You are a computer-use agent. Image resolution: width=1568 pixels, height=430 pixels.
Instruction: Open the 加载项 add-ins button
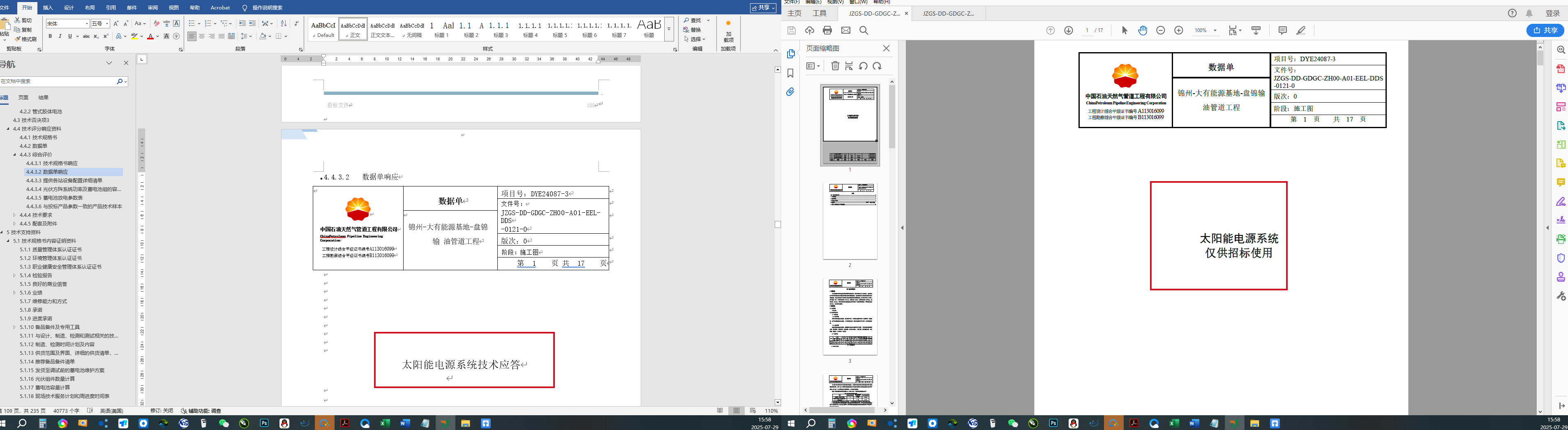pyautogui.click(x=728, y=31)
